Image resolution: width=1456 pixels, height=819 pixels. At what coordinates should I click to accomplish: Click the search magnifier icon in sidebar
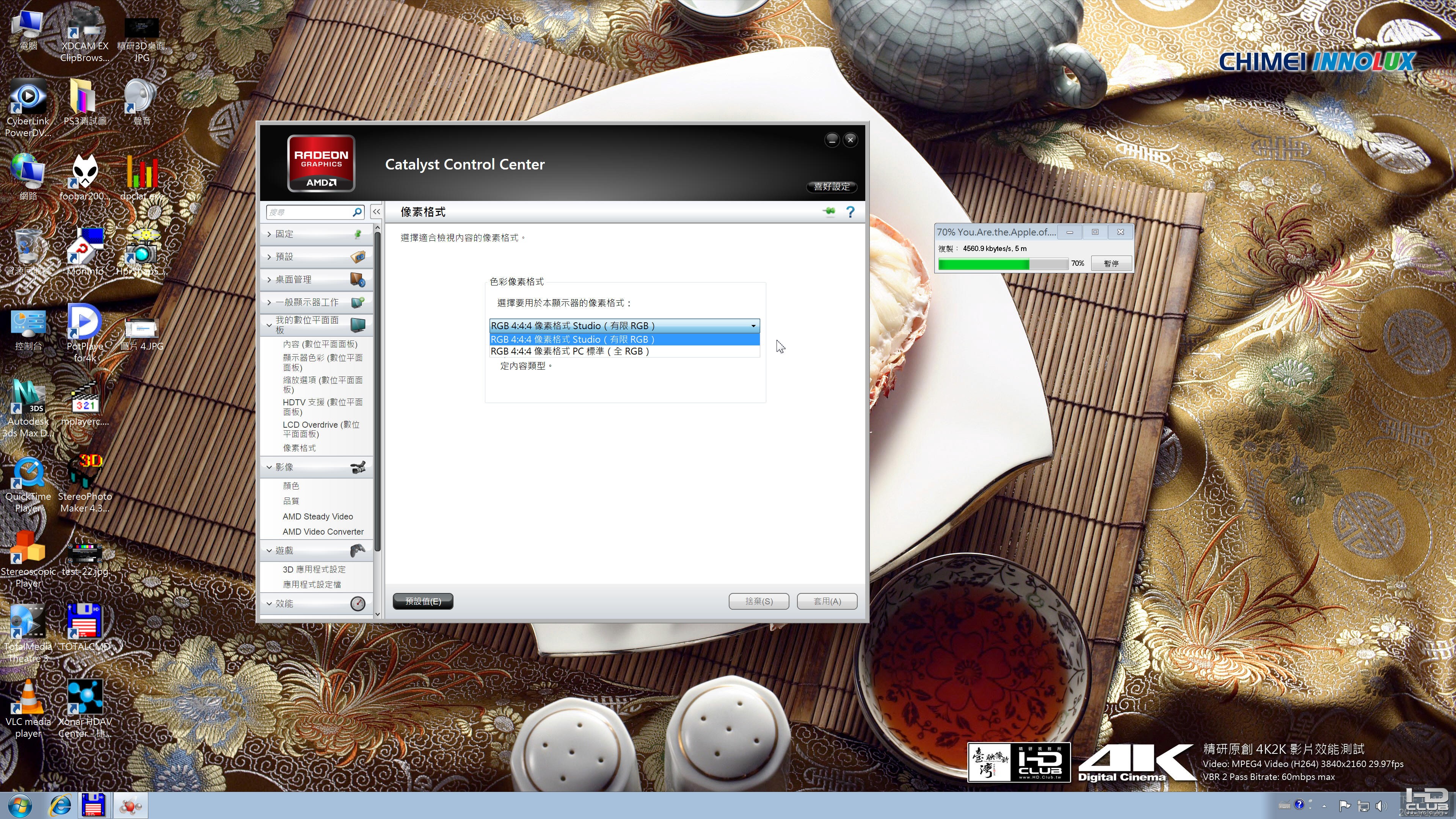[x=357, y=212]
